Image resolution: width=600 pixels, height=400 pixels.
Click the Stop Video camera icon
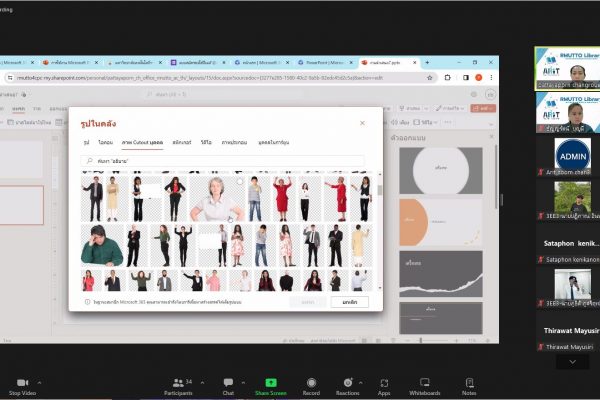click(23, 382)
